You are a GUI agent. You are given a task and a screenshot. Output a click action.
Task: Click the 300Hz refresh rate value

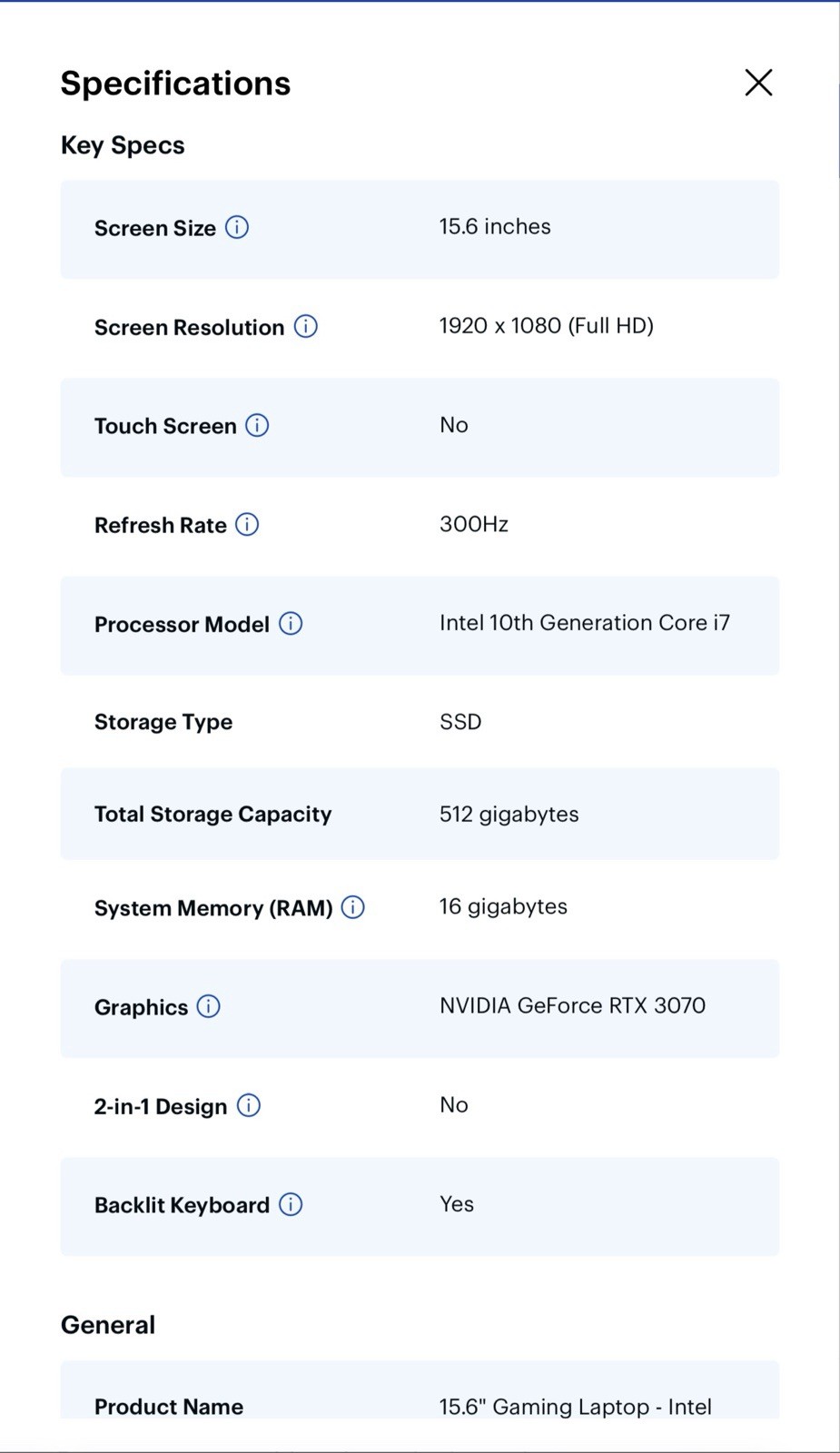(474, 524)
